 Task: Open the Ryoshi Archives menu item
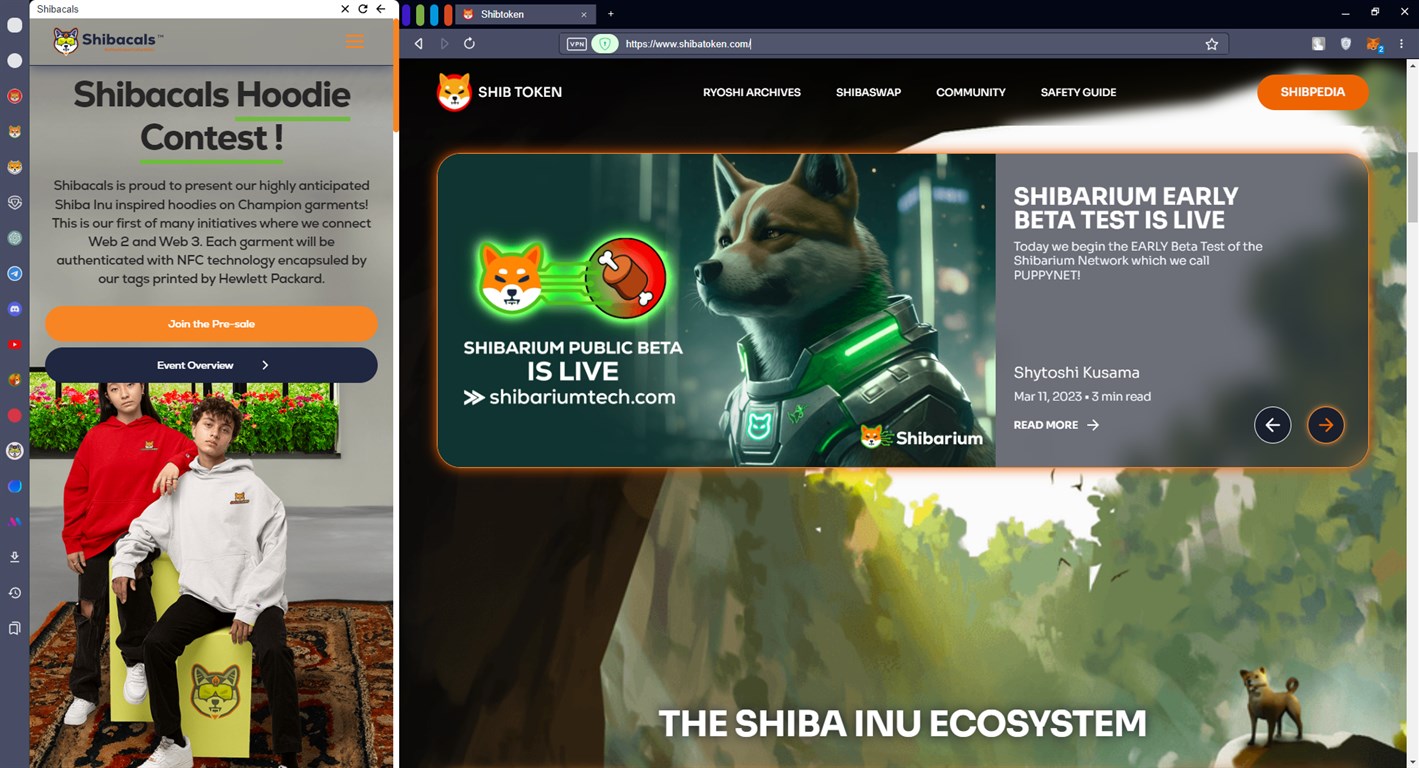(x=751, y=92)
